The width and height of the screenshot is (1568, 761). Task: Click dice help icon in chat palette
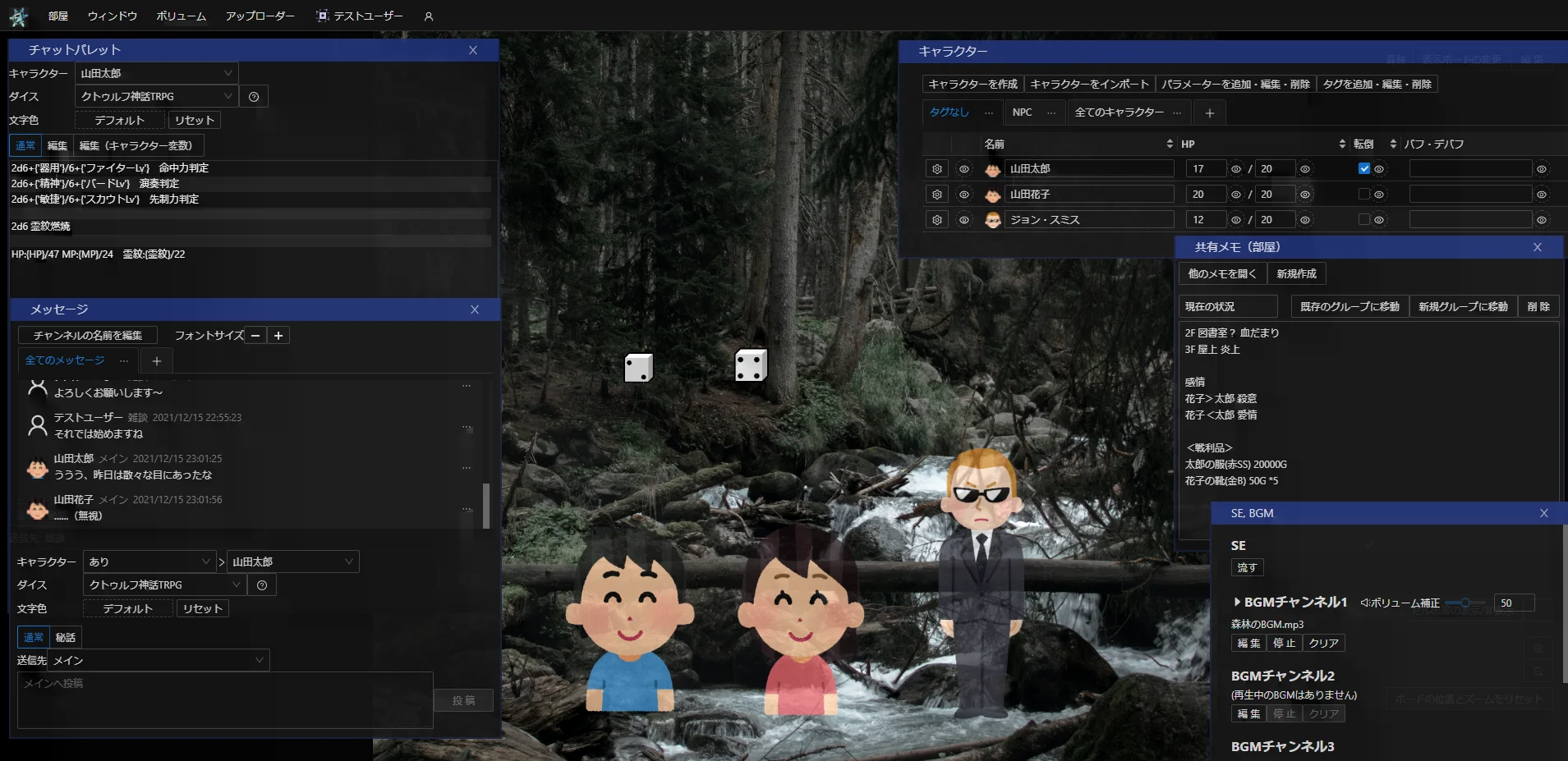click(254, 97)
